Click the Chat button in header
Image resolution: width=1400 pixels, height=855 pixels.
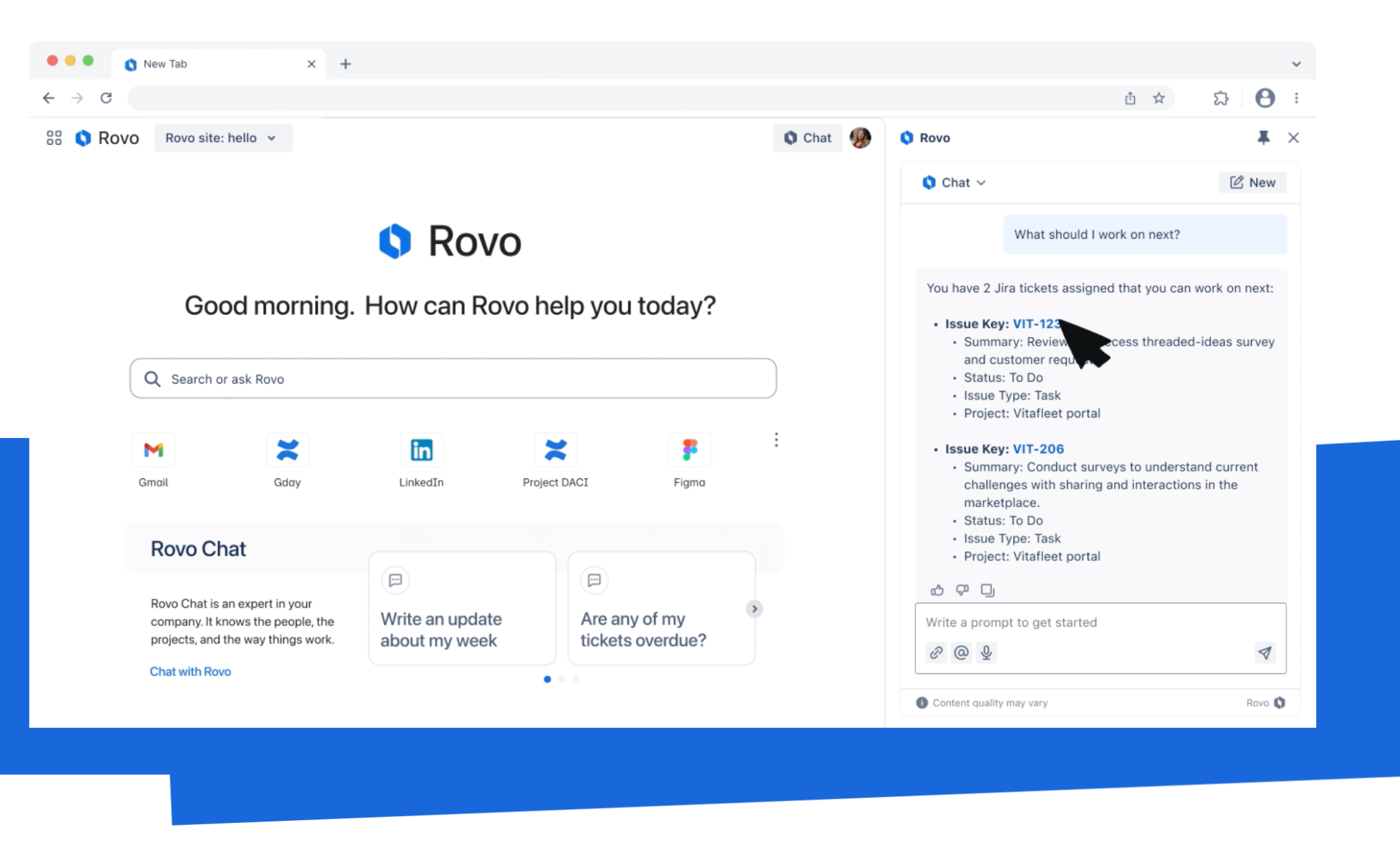(807, 138)
